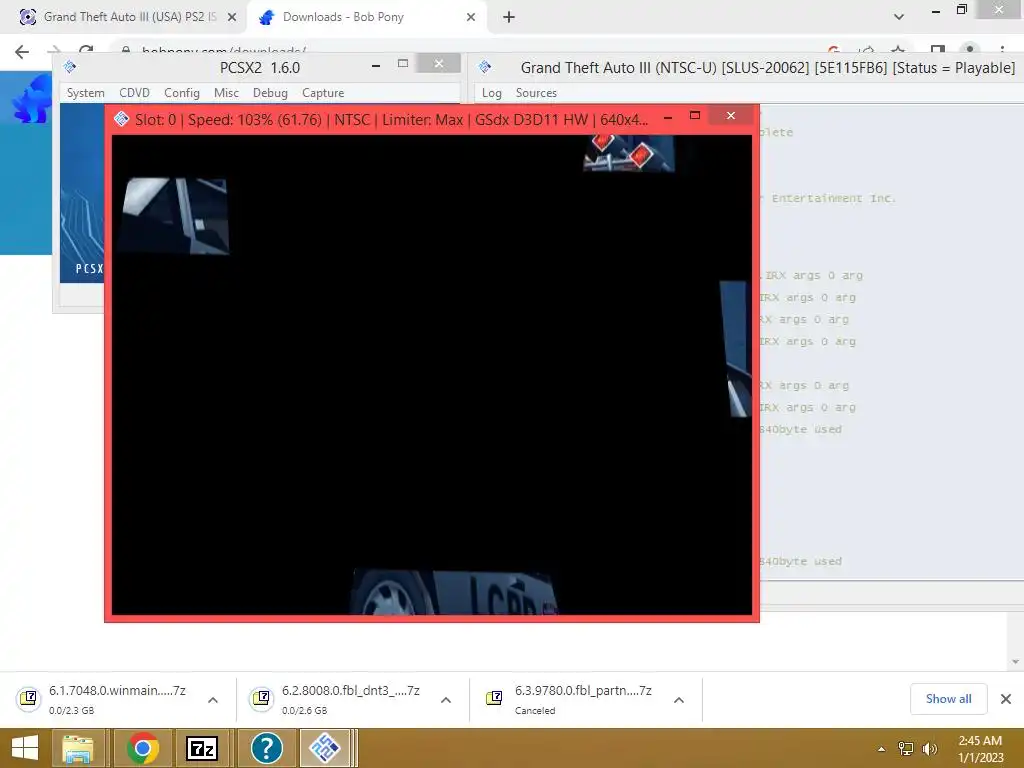Open the Config menu in PCSX2
The width and height of the screenshot is (1024, 768).
tap(182, 93)
